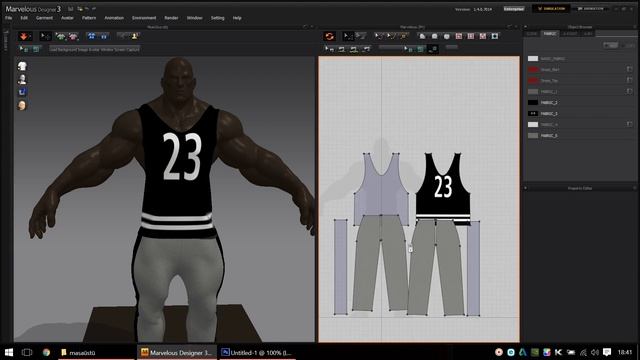
Task: Open the Library side tab on left edge
Action: click(6, 41)
